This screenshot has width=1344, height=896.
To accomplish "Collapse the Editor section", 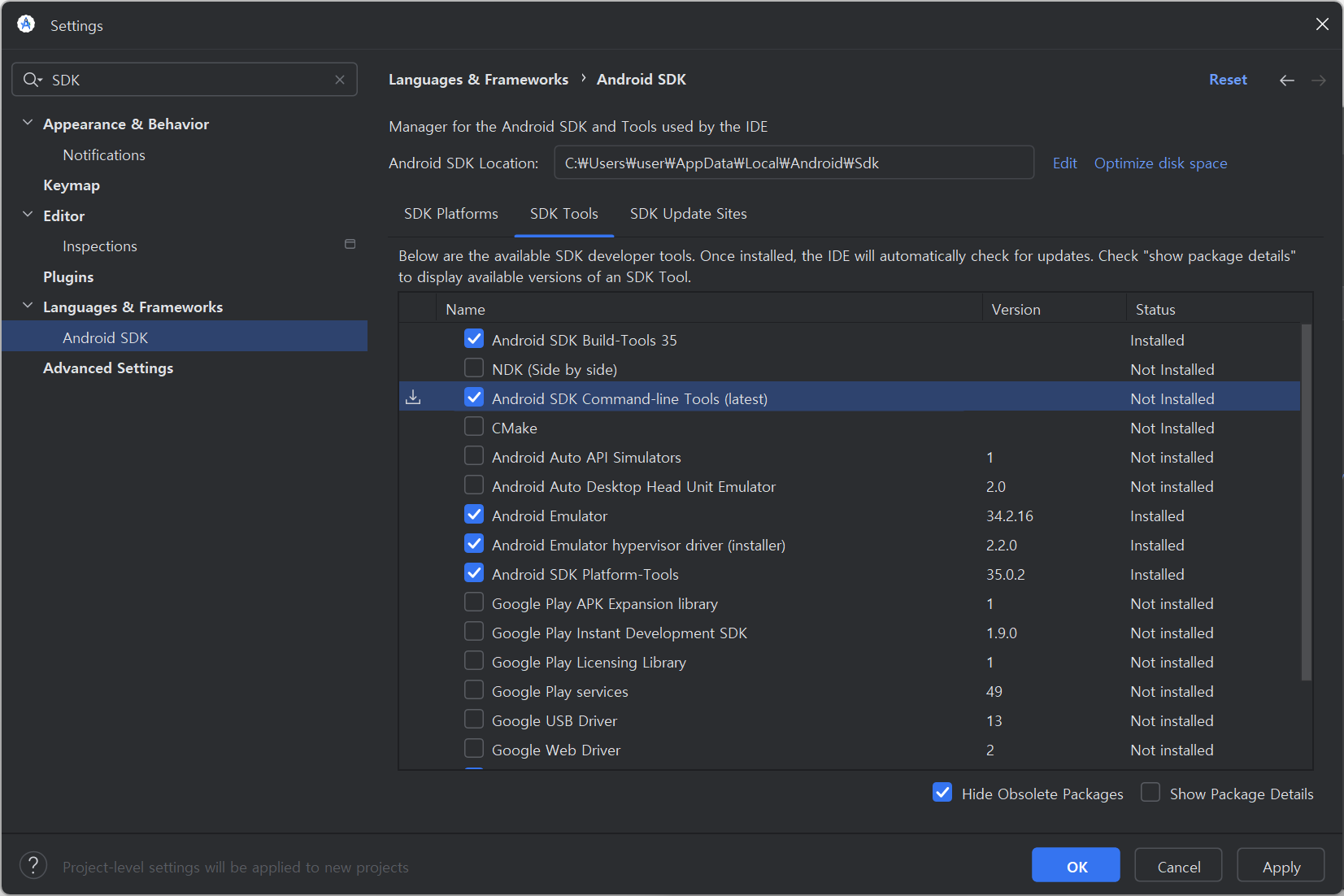I will (28, 215).
